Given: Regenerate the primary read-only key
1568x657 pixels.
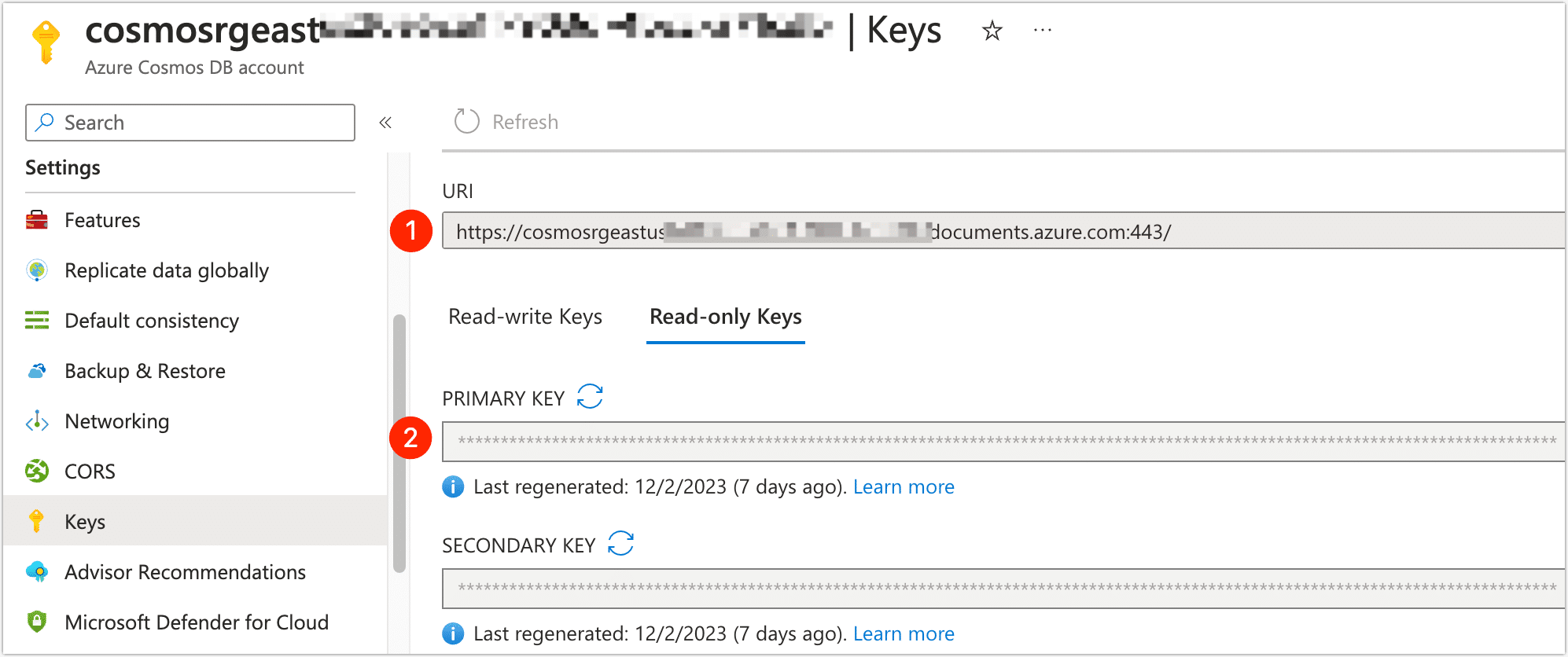Looking at the screenshot, I should [589, 397].
